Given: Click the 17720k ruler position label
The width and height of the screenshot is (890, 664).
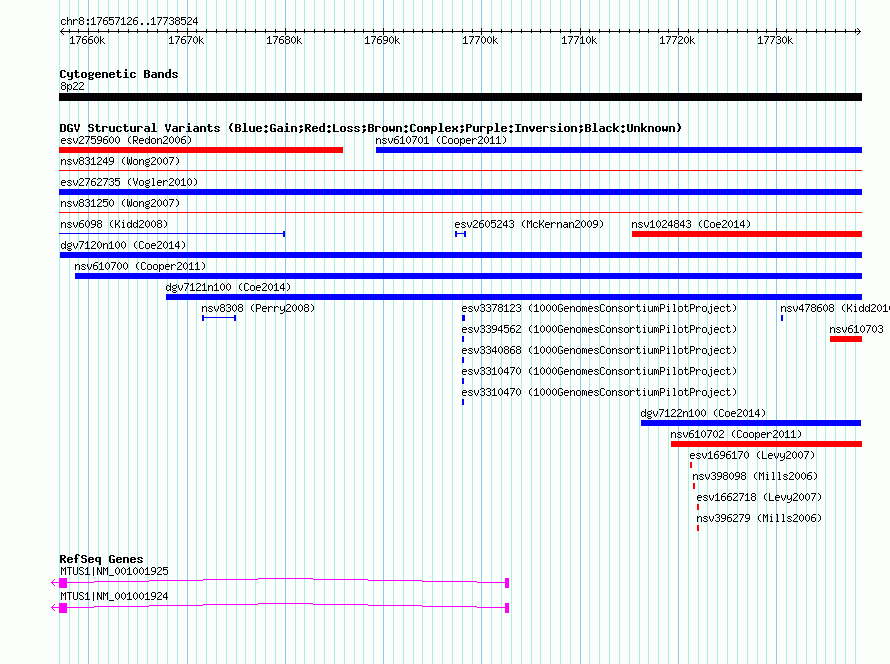Looking at the screenshot, I should [677, 40].
